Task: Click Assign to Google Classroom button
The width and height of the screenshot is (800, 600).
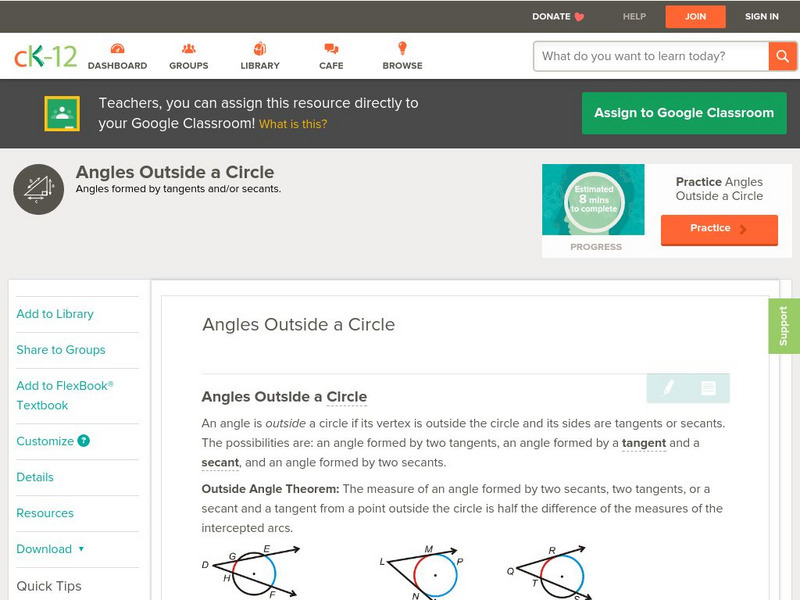Action: point(684,113)
